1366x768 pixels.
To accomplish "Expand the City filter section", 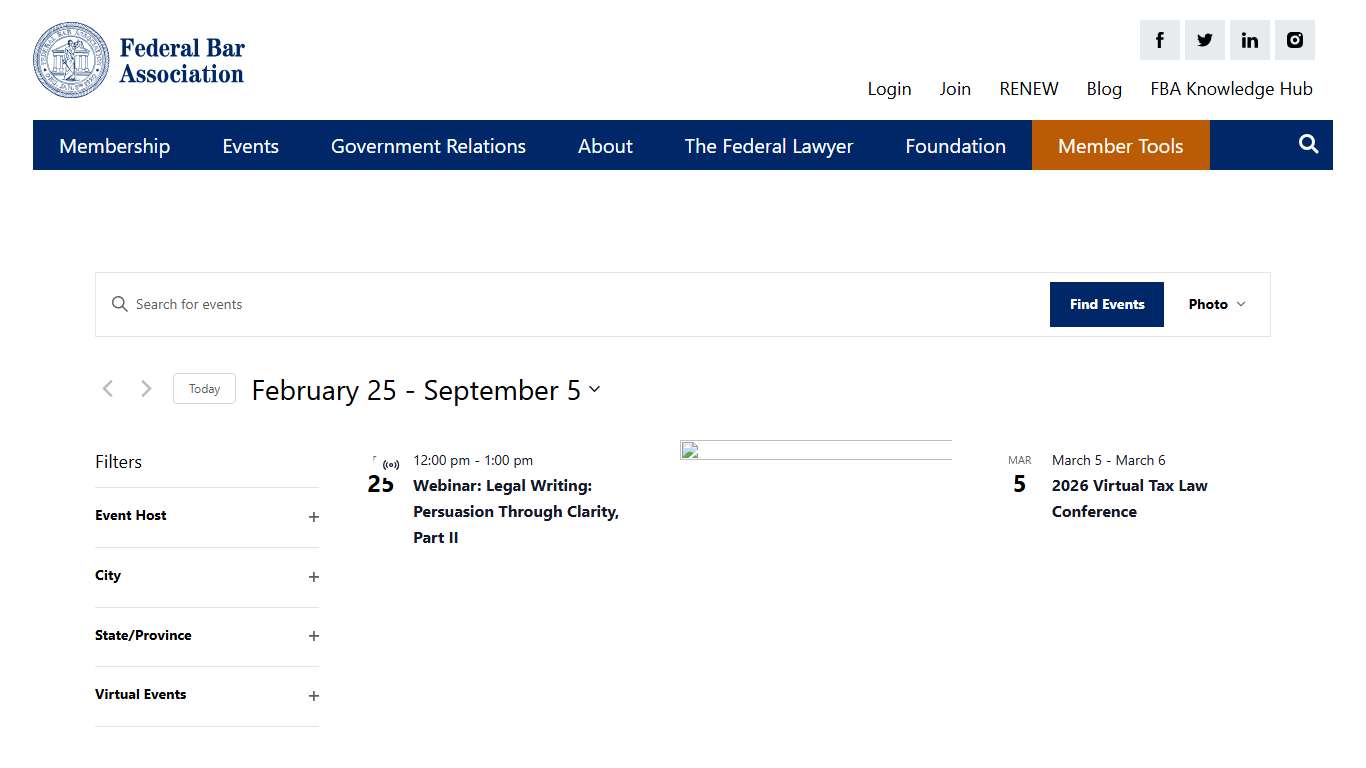I will [x=313, y=577].
